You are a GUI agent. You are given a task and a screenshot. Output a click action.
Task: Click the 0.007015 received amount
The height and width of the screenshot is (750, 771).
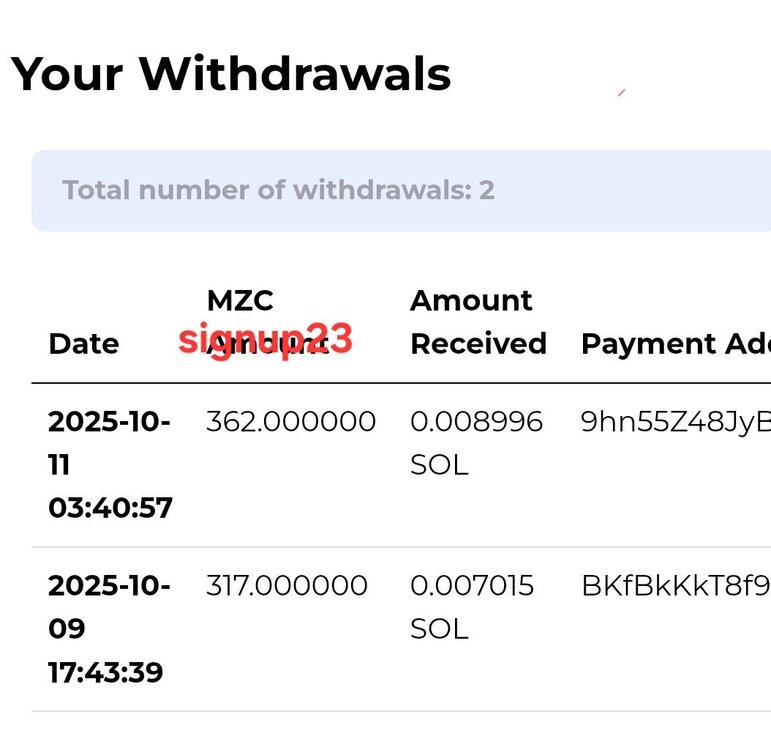[x=472, y=585]
